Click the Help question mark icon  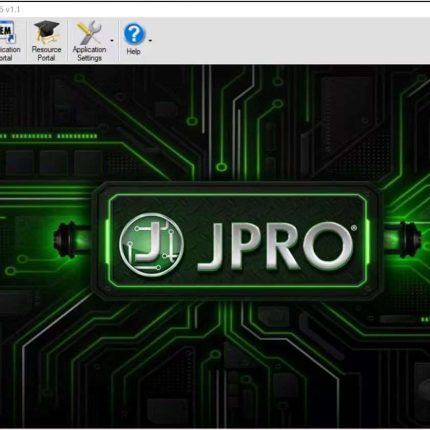(x=134, y=34)
